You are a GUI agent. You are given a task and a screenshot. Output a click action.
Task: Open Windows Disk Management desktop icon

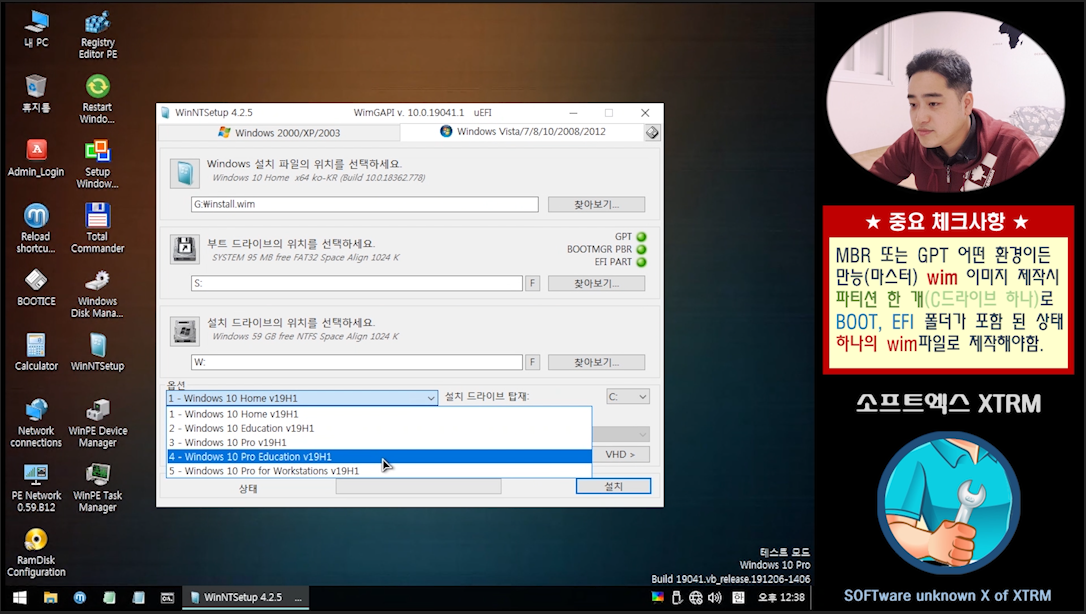point(98,294)
